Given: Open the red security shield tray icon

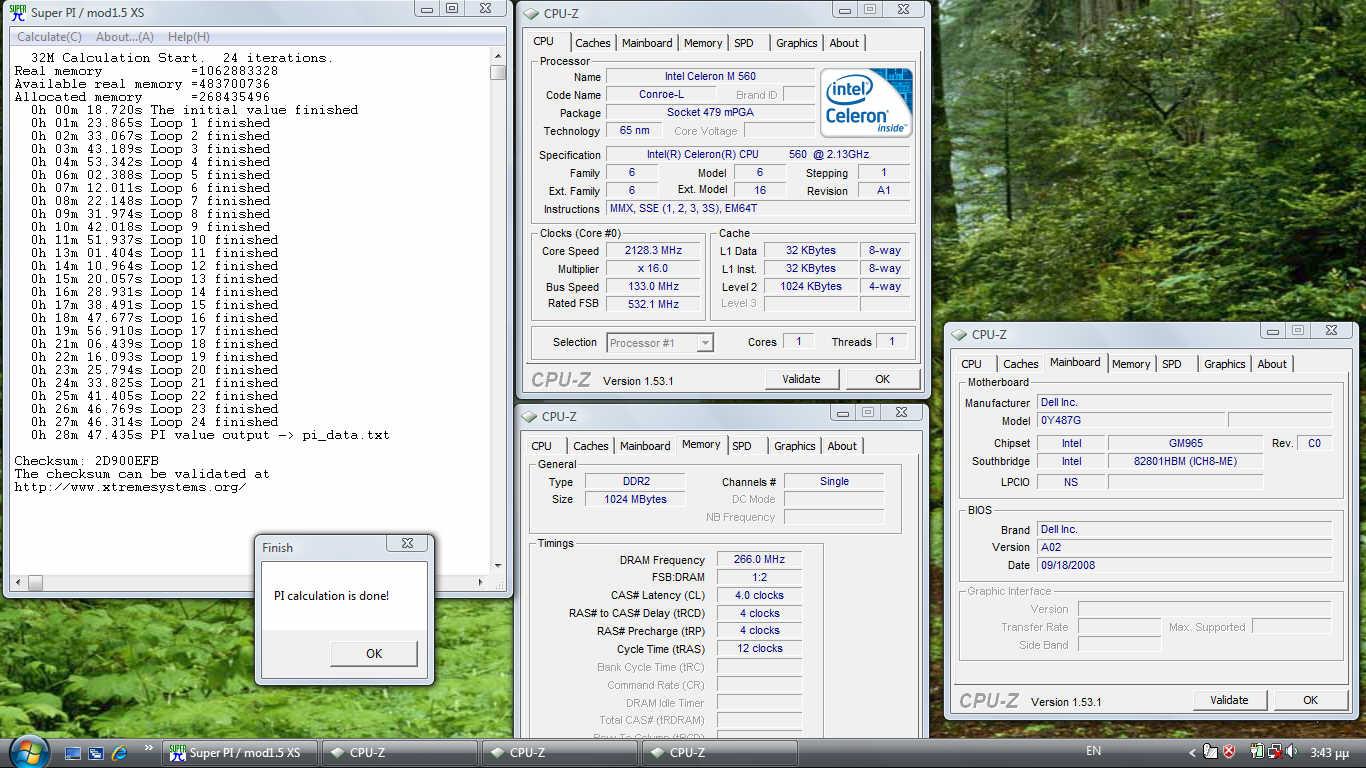Looking at the screenshot, I should tap(1229, 752).
